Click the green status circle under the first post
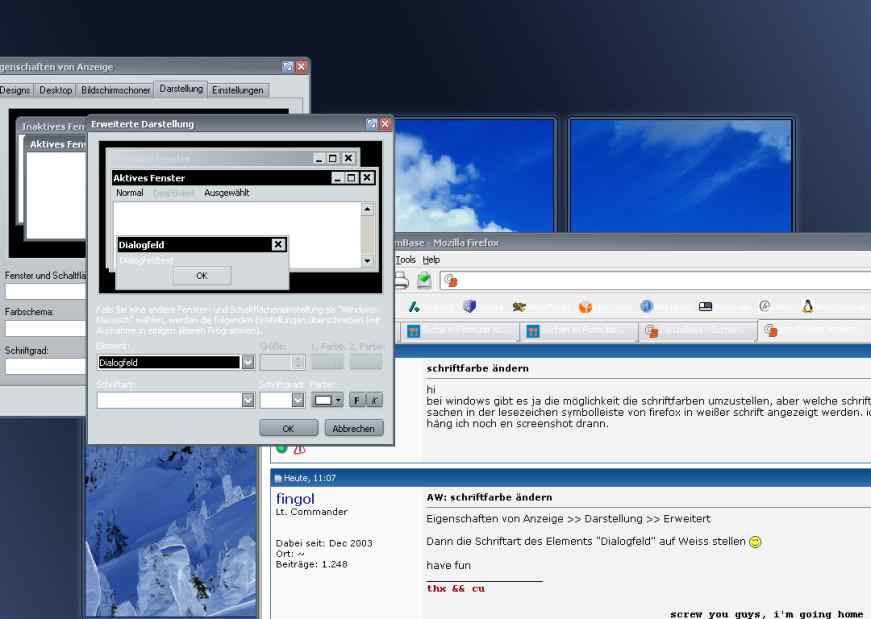Viewport: 871px width, 619px height. pyautogui.click(x=282, y=448)
